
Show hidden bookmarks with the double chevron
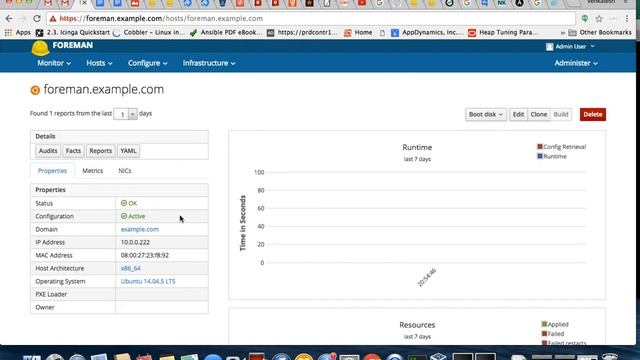click(562, 33)
